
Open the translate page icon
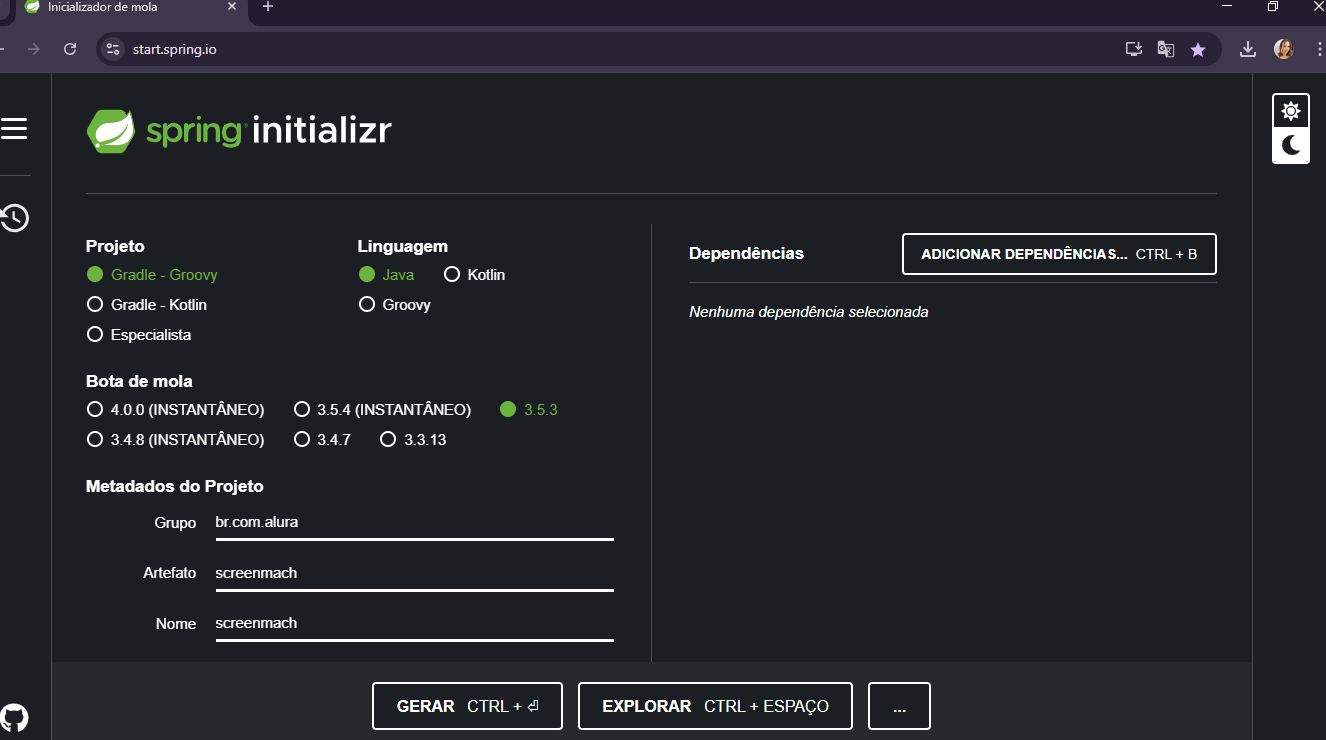click(1165, 49)
